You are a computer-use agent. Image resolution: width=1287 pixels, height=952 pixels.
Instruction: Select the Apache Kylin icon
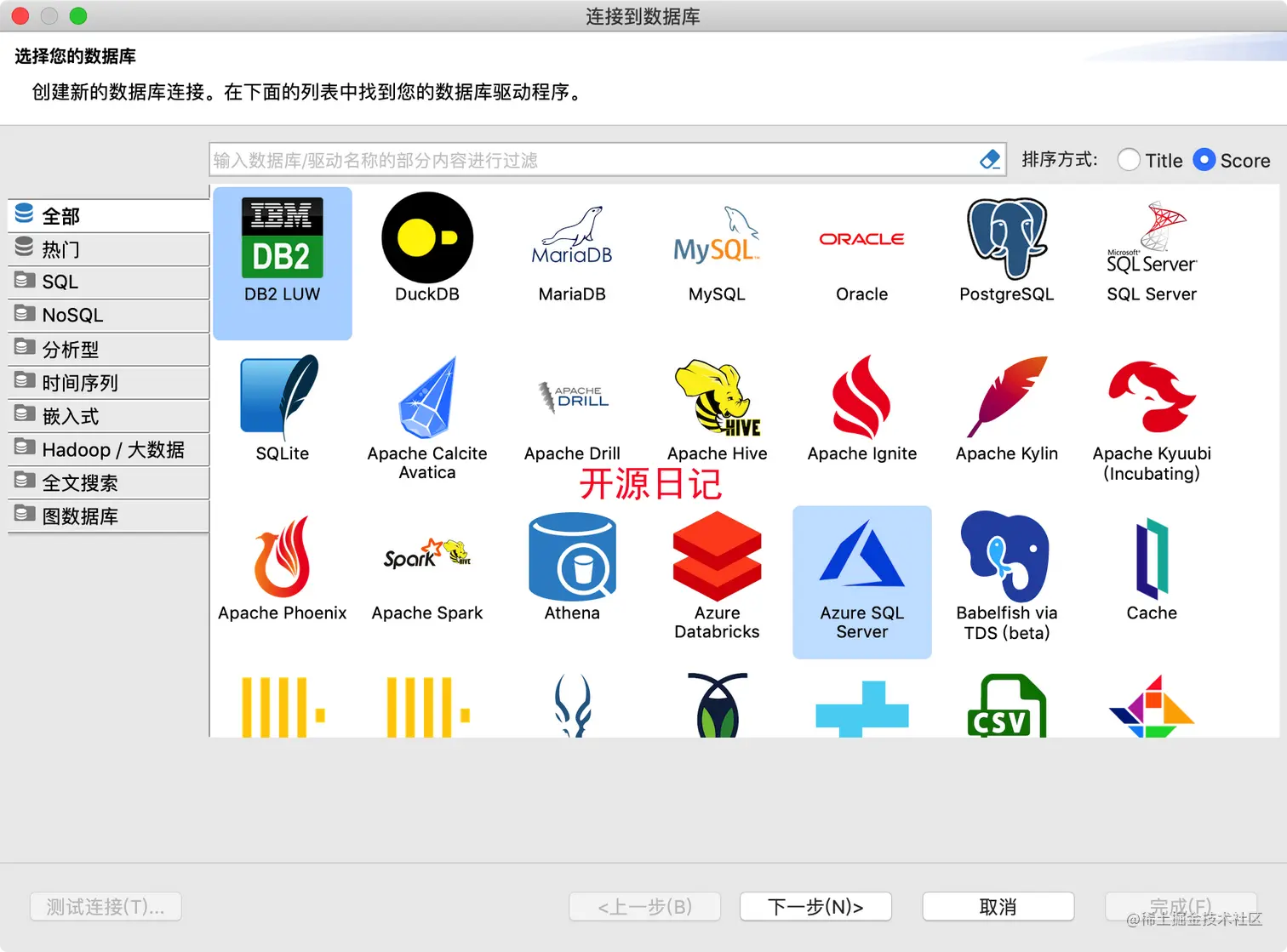click(x=1007, y=408)
